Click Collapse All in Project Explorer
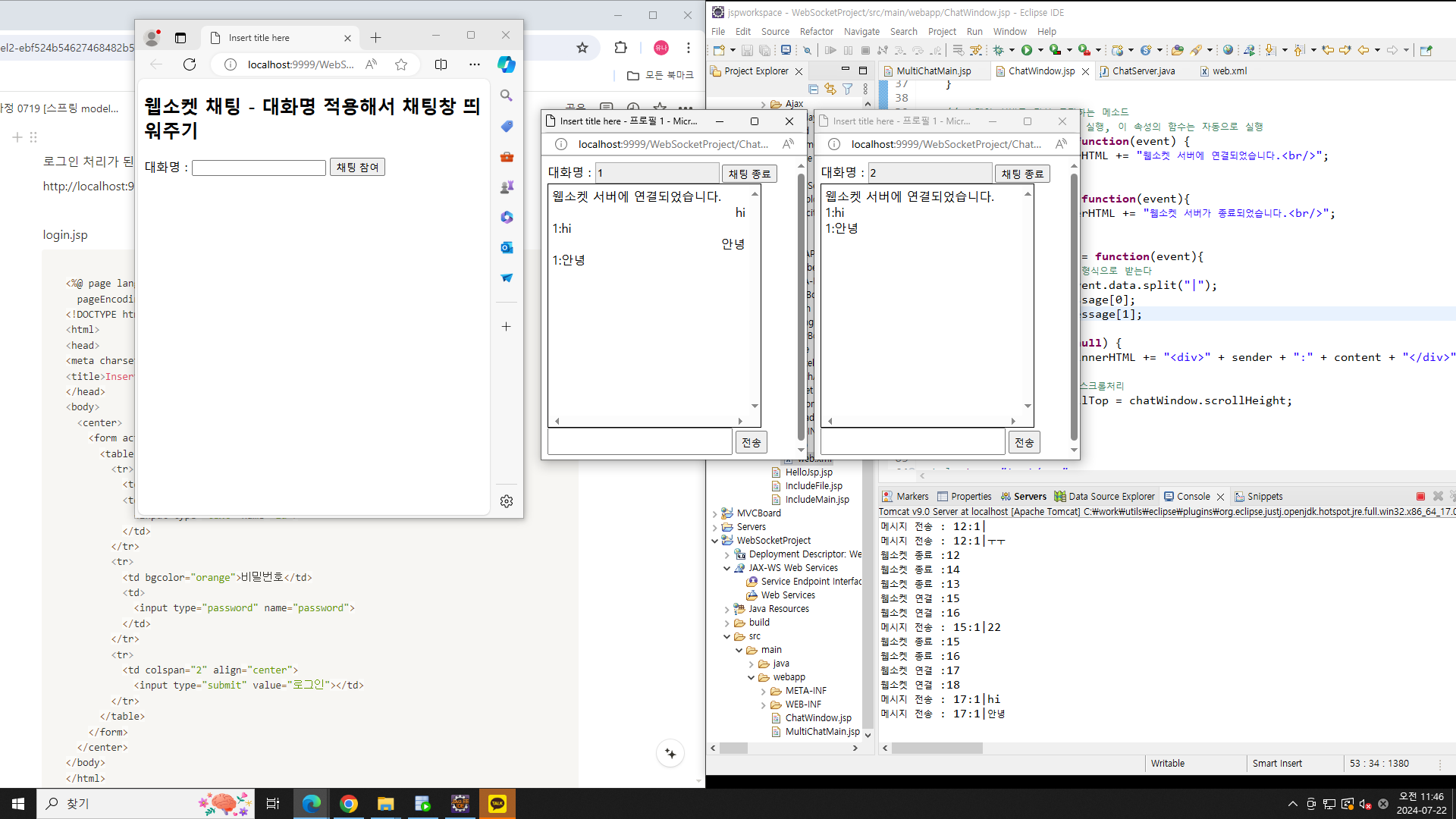This screenshot has width=1456, height=819. (813, 89)
